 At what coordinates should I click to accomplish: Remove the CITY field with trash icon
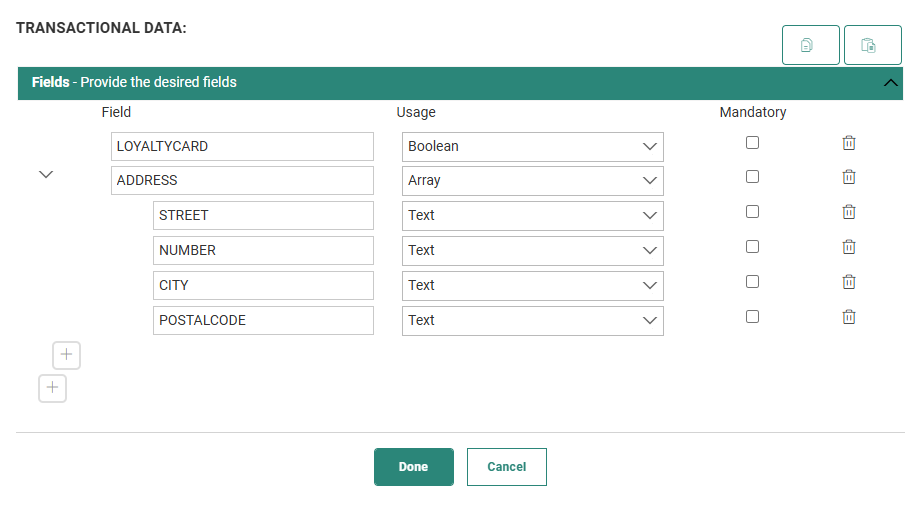pos(848,282)
